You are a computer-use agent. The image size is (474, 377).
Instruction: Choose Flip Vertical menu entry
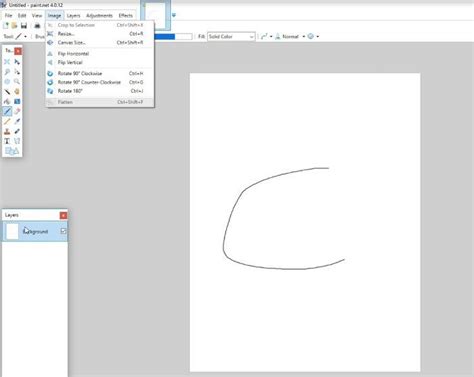[x=100, y=62]
